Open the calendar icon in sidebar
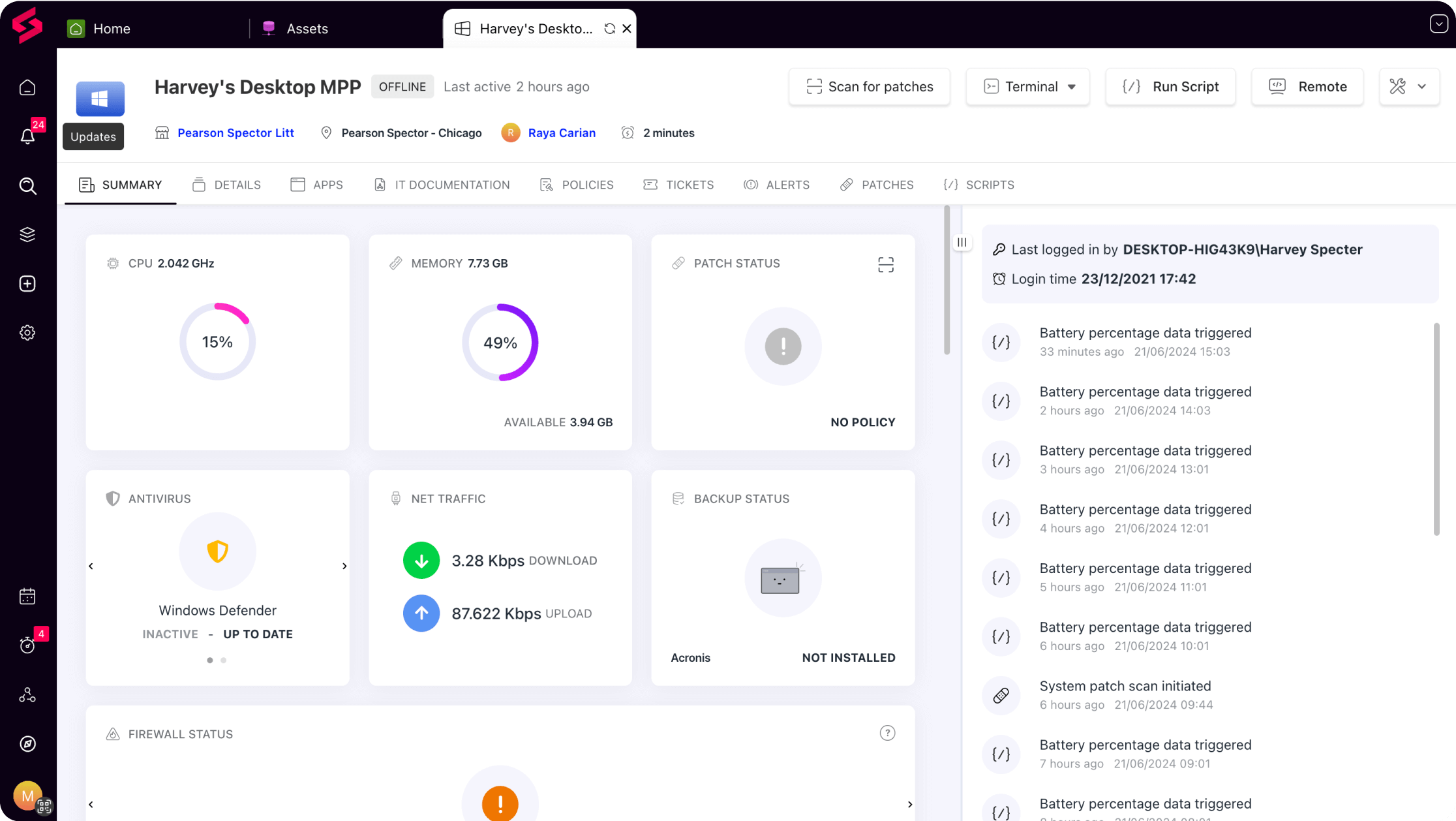The height and width of the screenshot is (821, 1456). click(27, 596)
